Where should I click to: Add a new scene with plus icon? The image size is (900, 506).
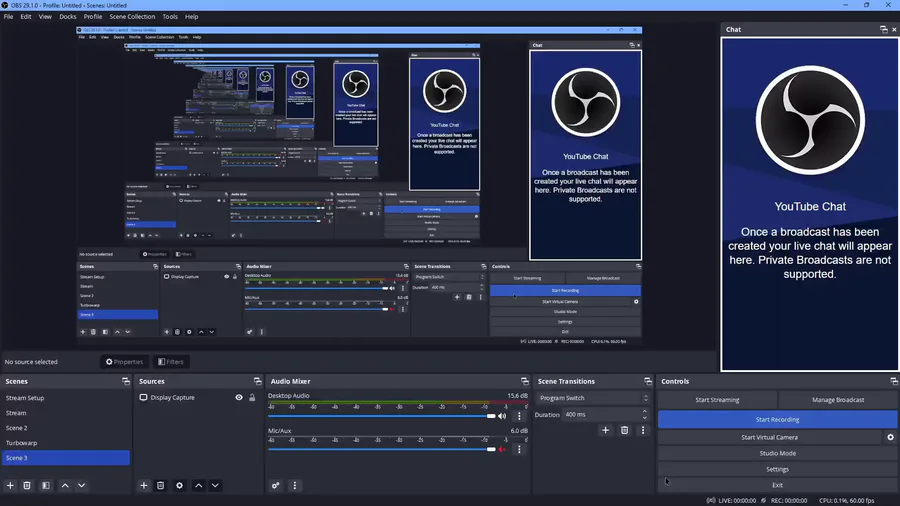10,485
